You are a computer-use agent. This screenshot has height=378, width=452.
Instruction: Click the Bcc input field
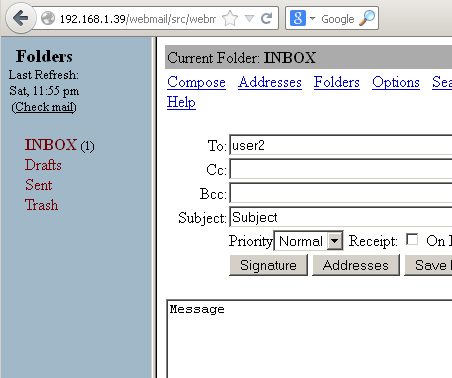click(341, 193)
